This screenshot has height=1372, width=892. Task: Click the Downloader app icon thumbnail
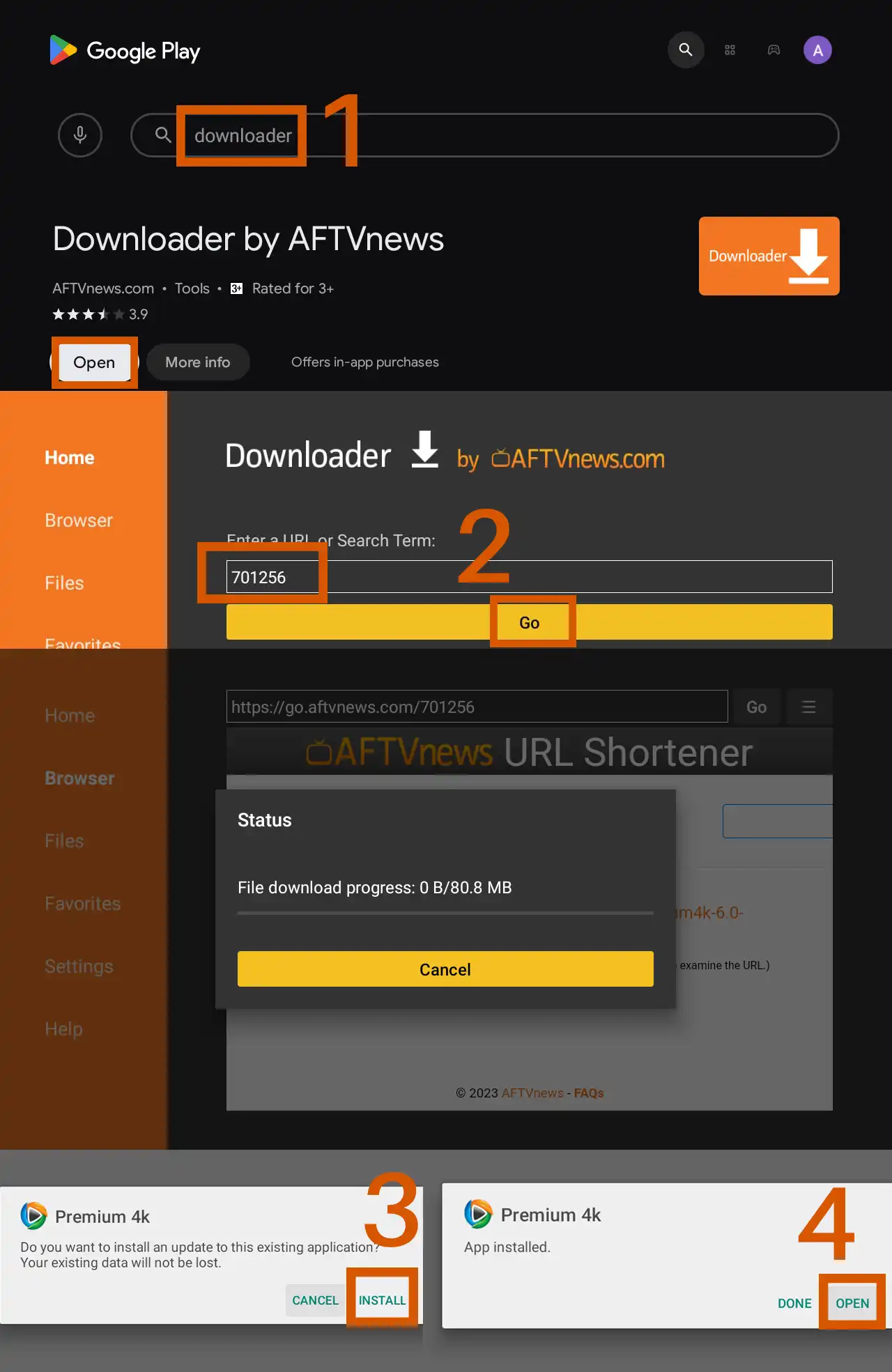click(769, 256)
